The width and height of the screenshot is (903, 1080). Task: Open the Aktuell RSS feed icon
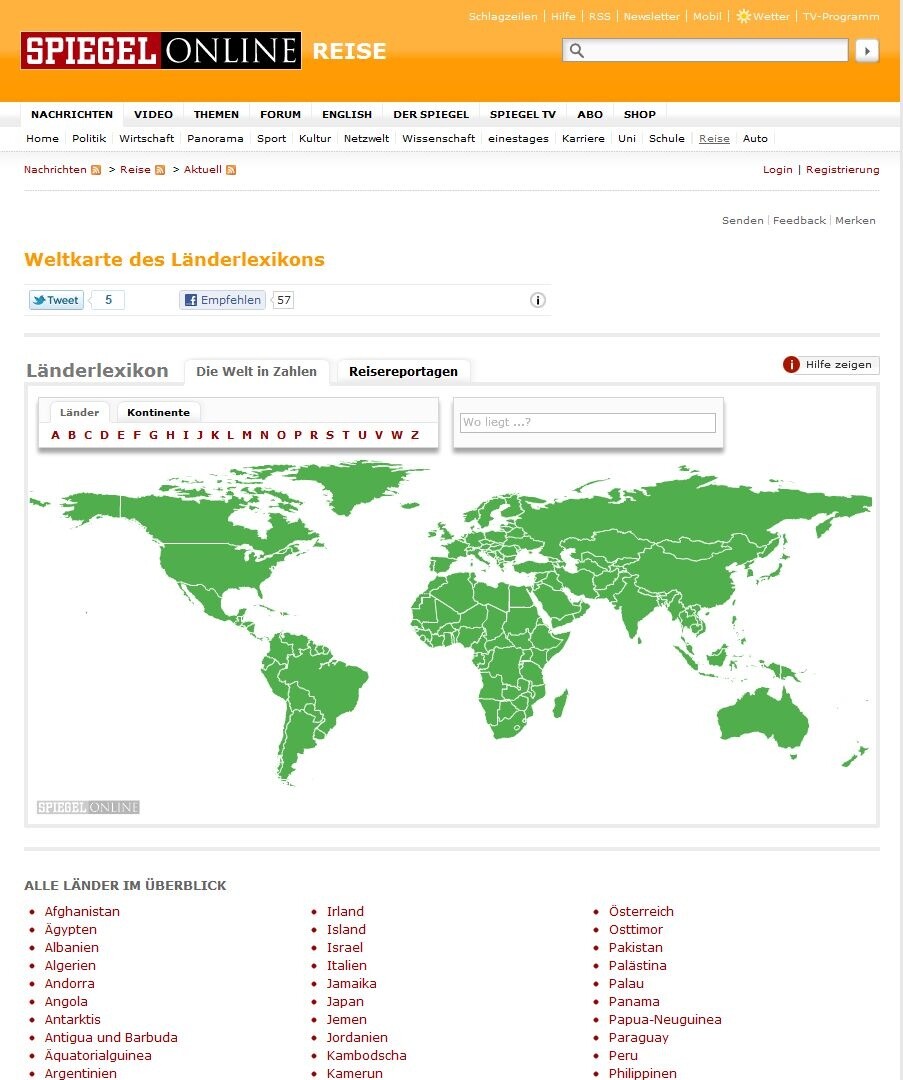[x=231, y=170]
